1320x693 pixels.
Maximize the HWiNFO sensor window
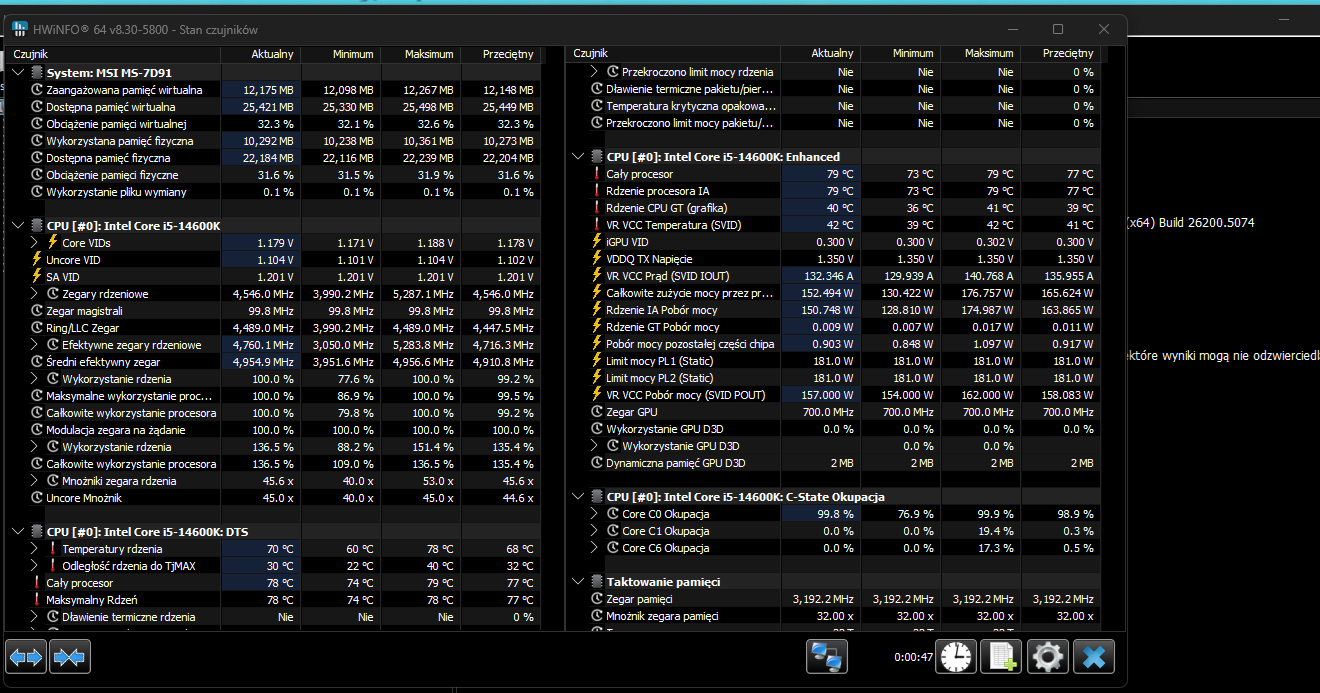[x=1058, y=29]
